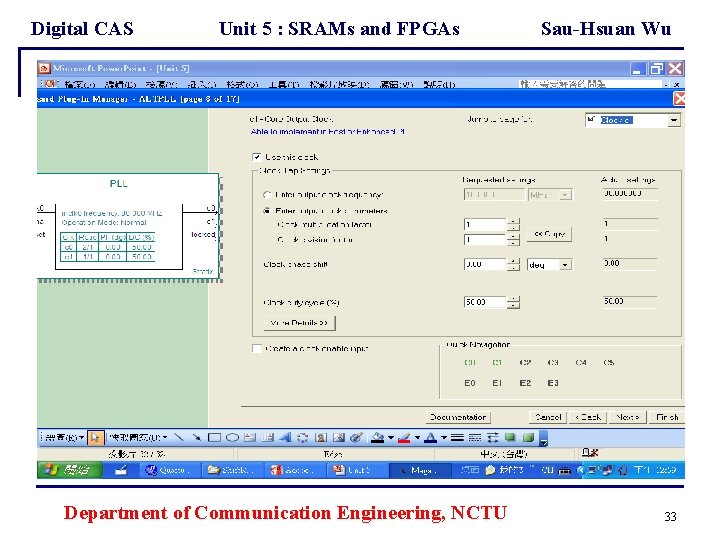
Task: Click the Cancel button
Action: point(548,417)
